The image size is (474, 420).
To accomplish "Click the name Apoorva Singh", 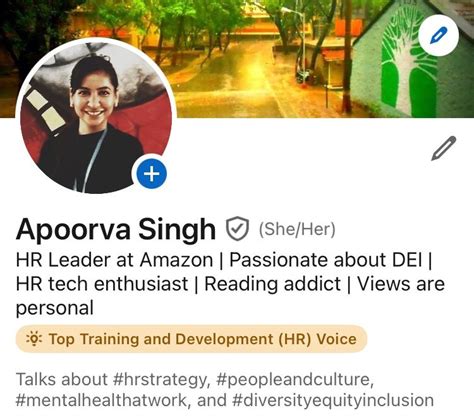I will (x=116, y=229).
